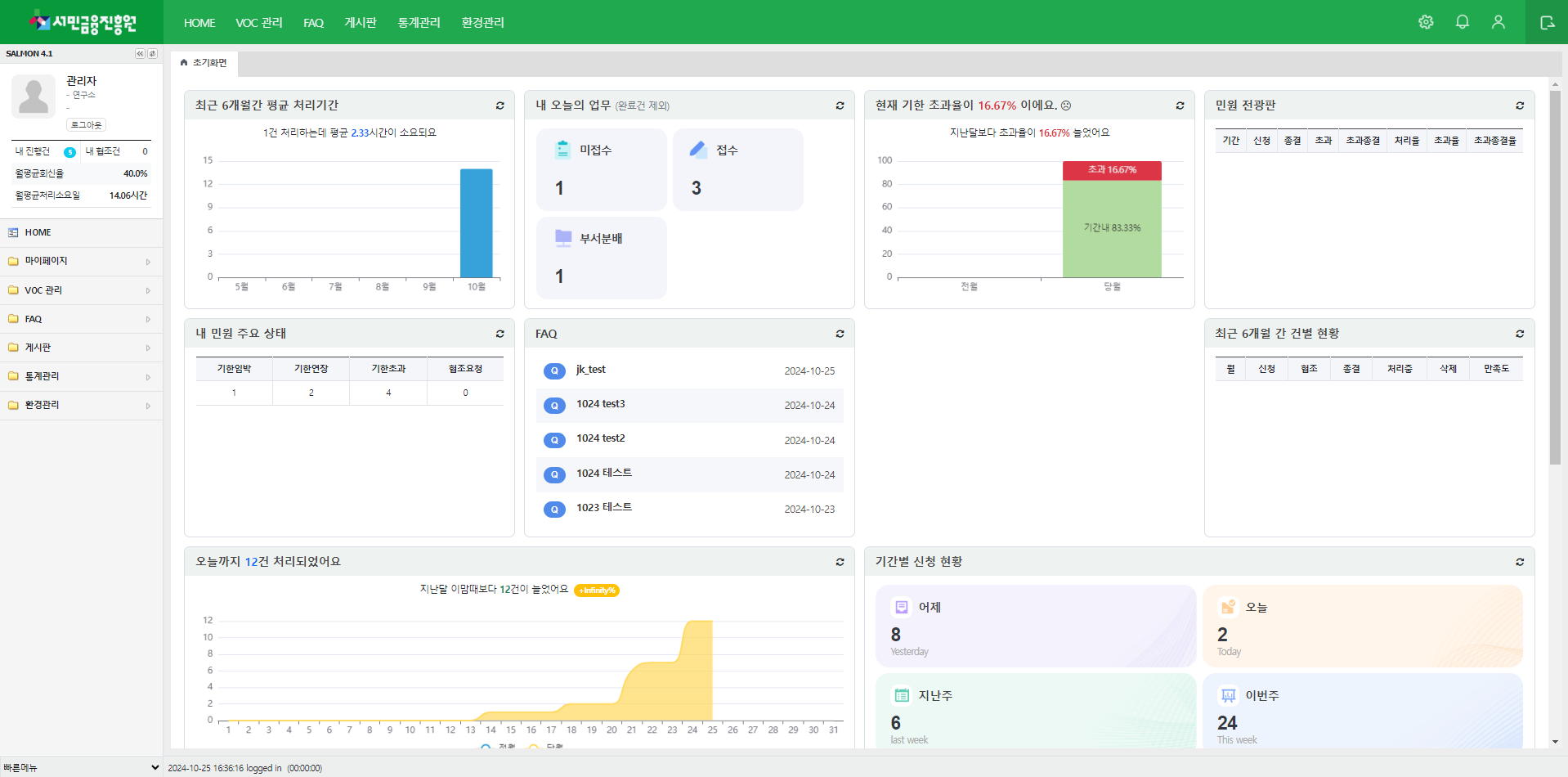The width and height of the screenshot is (1568, 777).
Task: Expand the VOC 관리 sidebar menu
Action: coord(81,290)
